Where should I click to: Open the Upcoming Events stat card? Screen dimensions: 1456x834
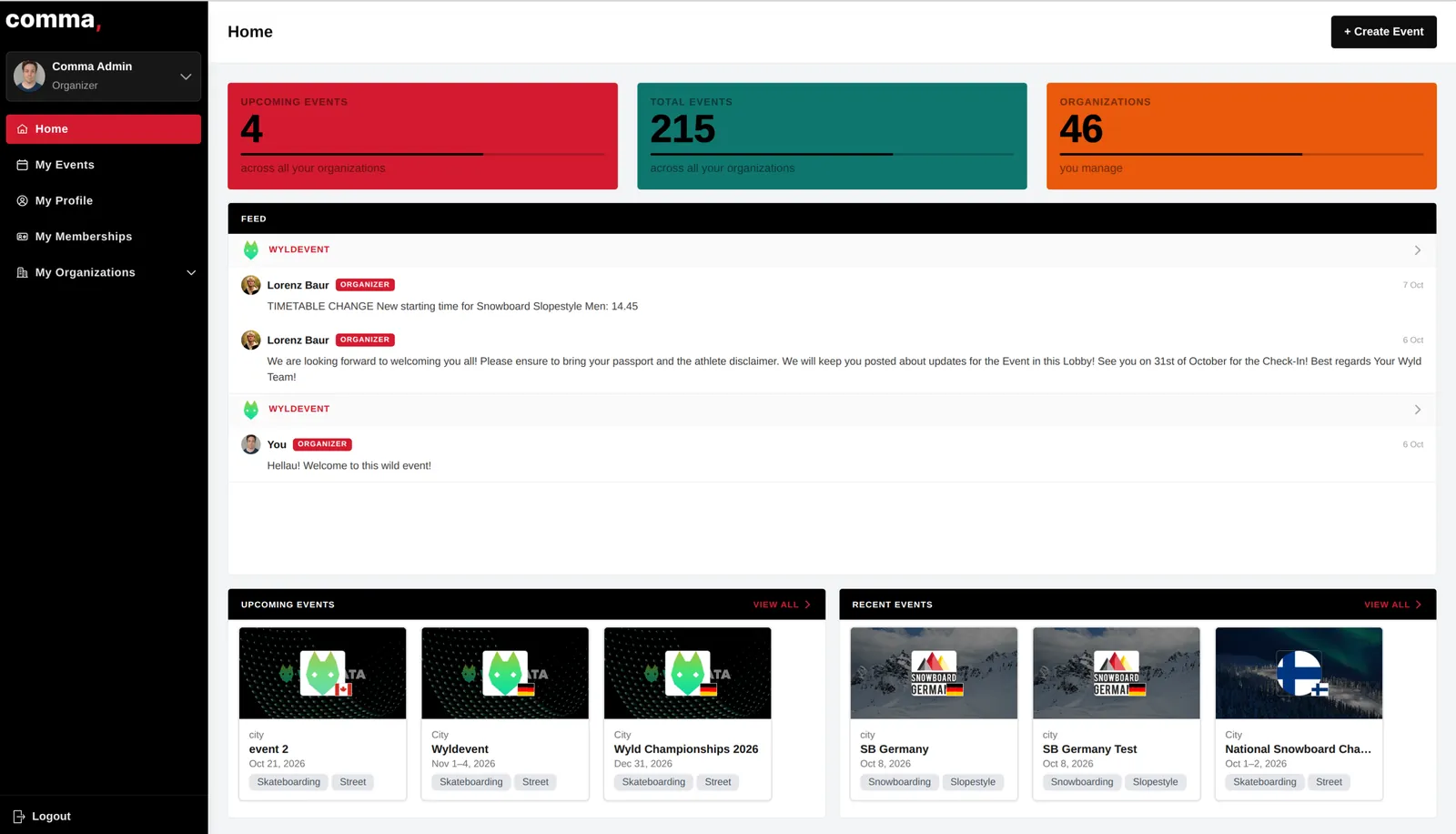click(422, 137)
